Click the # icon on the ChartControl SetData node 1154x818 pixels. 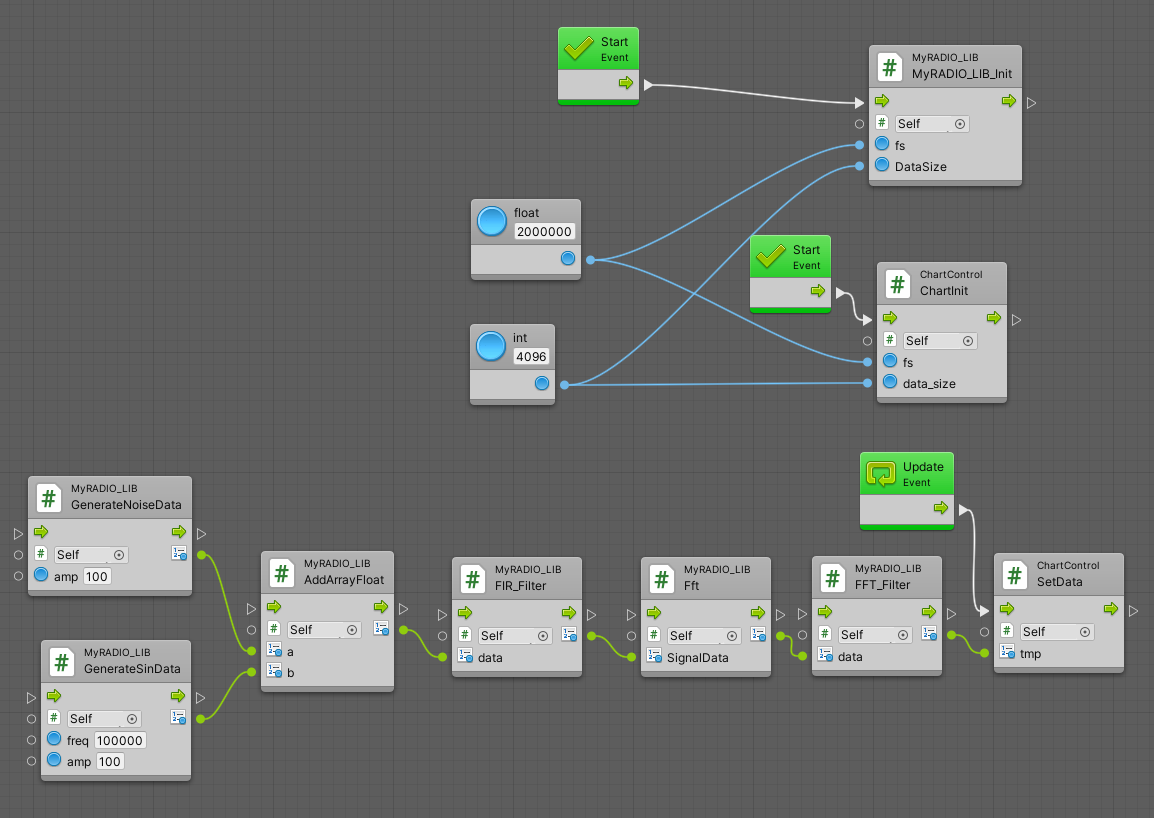click(1014, 574)
